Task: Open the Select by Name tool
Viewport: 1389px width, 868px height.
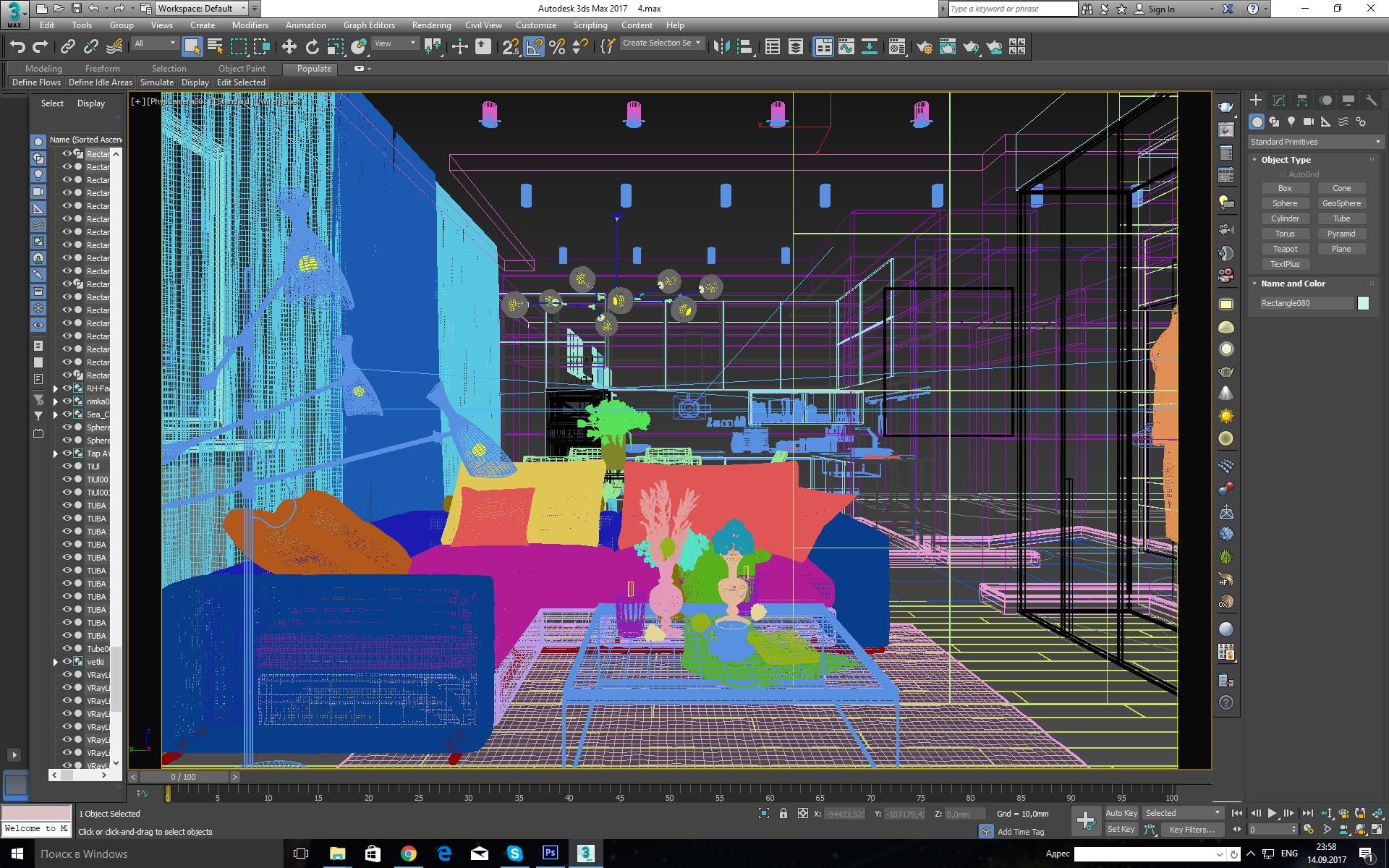Action: pos(215,47)
